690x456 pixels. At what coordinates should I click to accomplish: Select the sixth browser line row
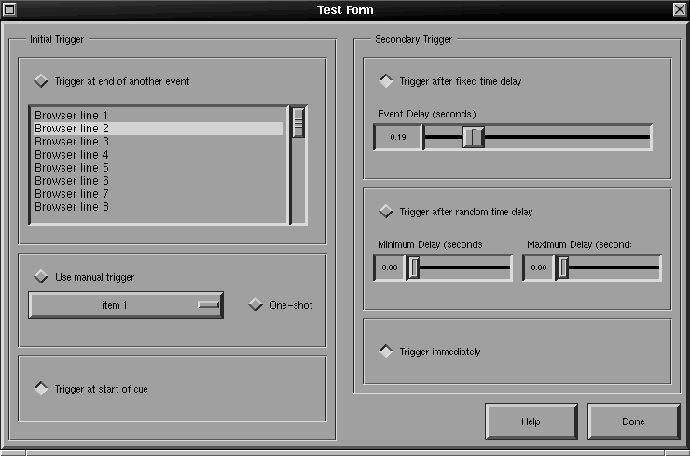click(x=158, y=181)
